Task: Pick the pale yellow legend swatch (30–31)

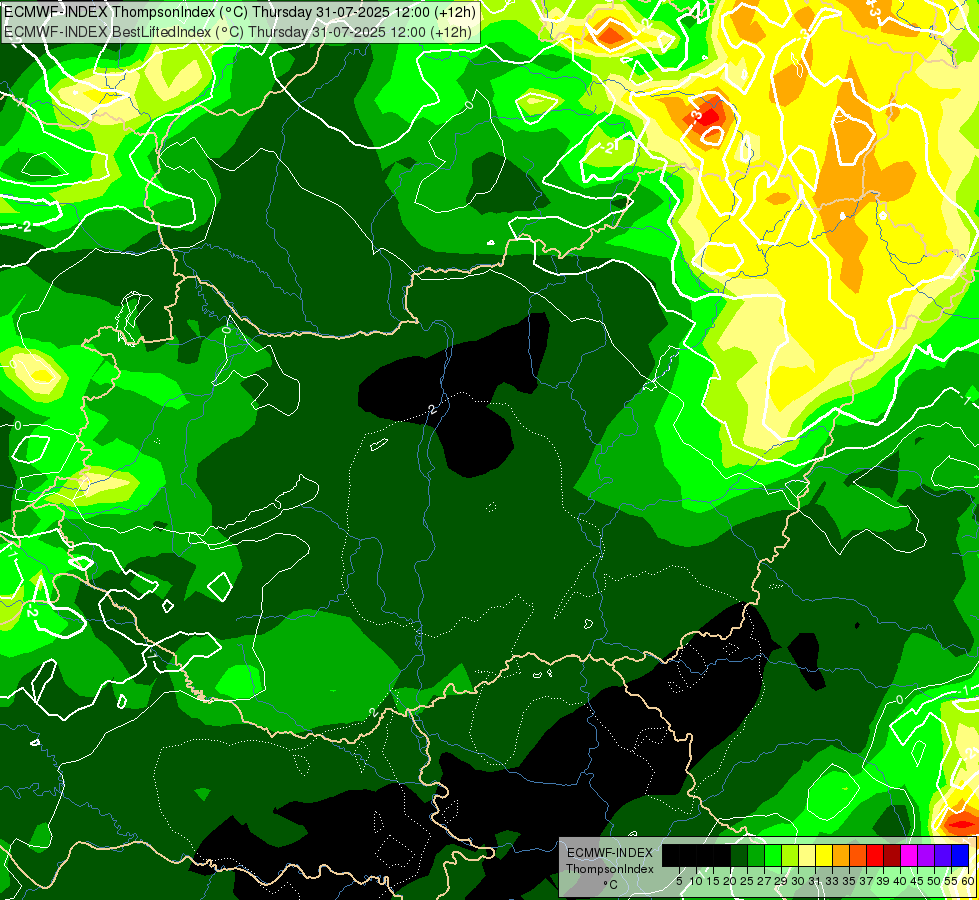Action: click(x=807, y=855)
